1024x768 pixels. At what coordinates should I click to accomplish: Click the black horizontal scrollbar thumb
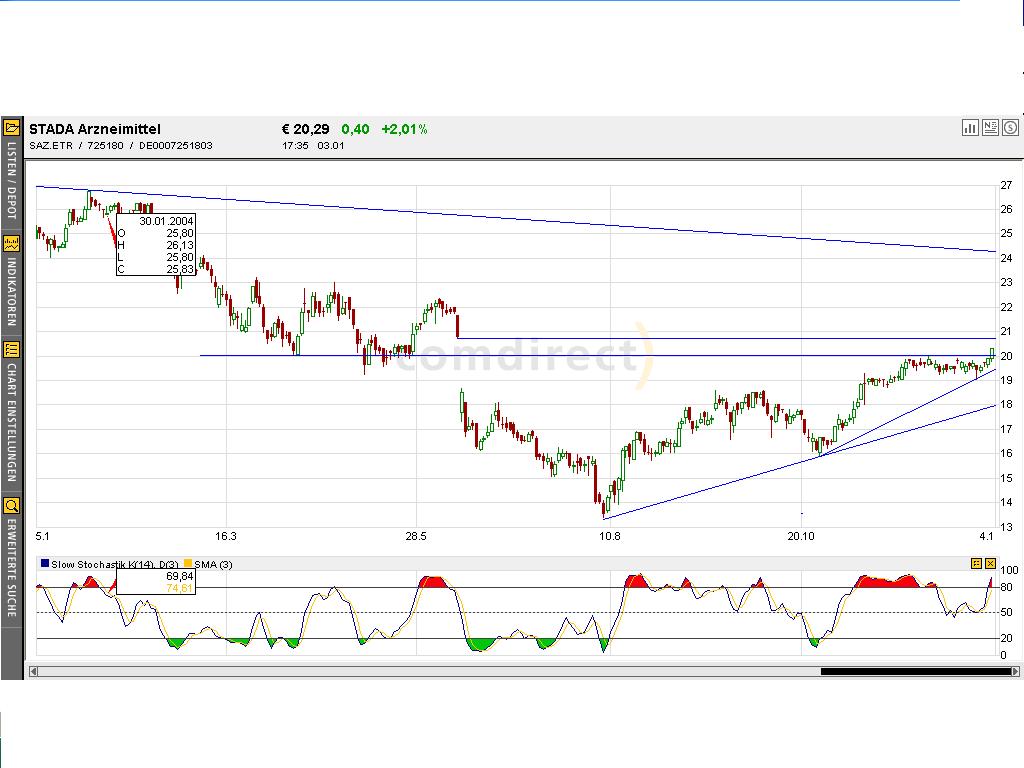[916, 671]
